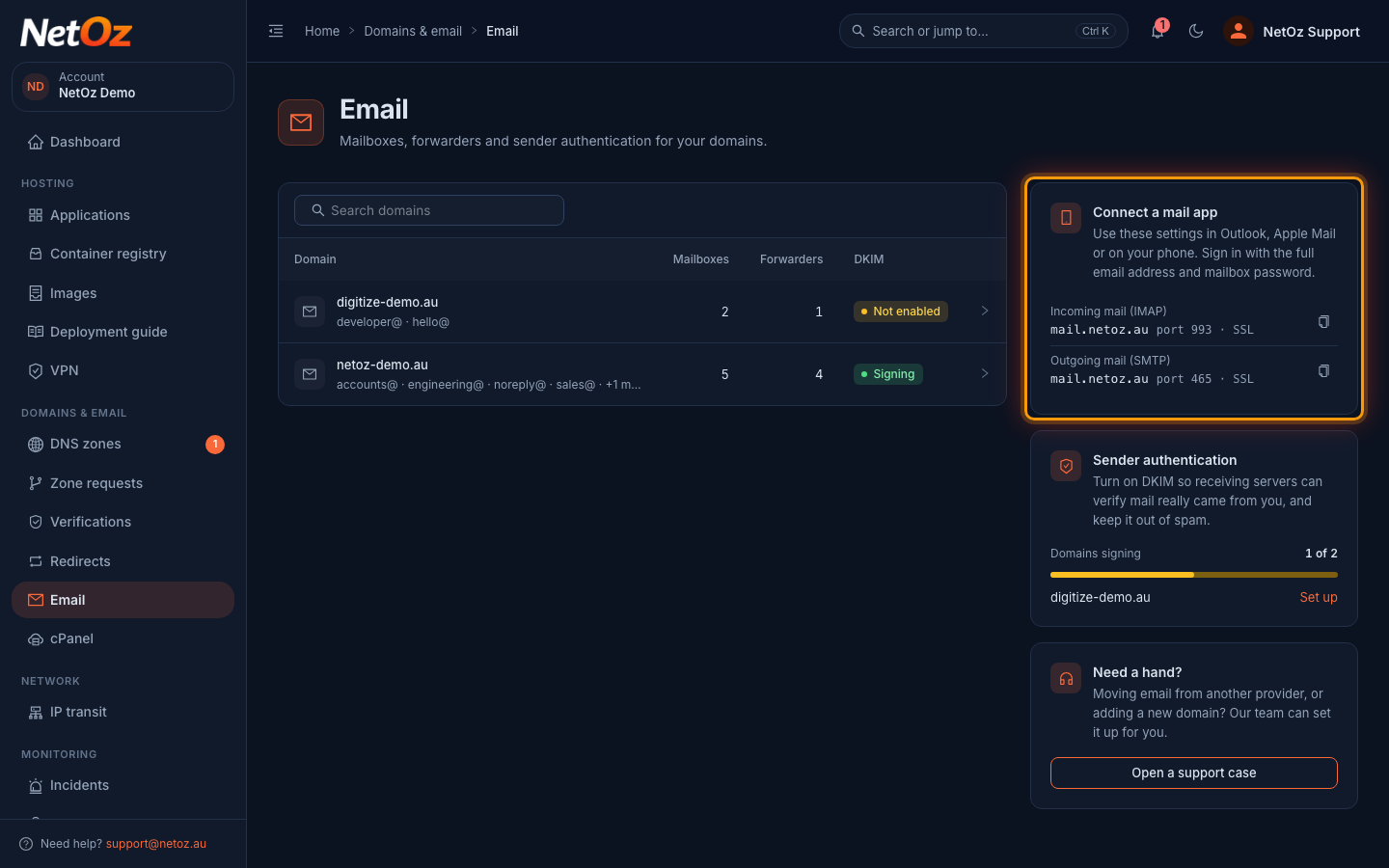
Task: Click the Forwarders column header
Action: coord(792,259)
